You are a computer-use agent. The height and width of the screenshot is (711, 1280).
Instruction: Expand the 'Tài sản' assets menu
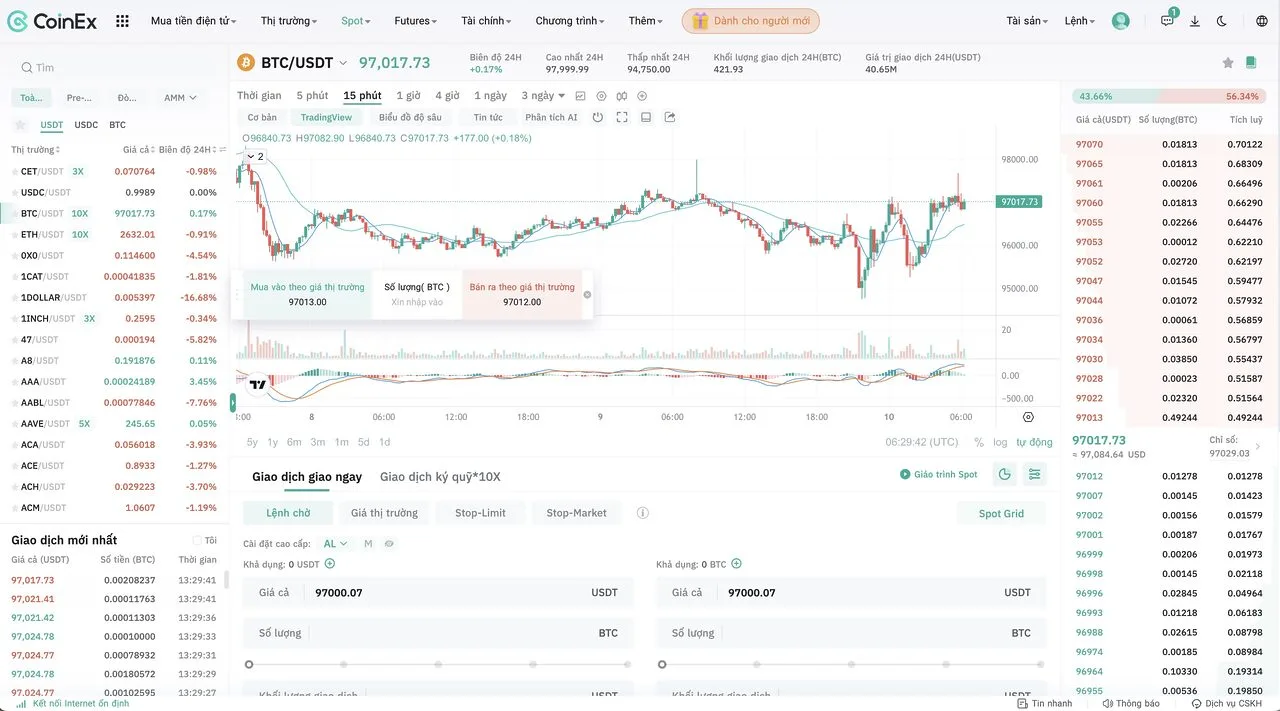click(x=1028, y=21)
